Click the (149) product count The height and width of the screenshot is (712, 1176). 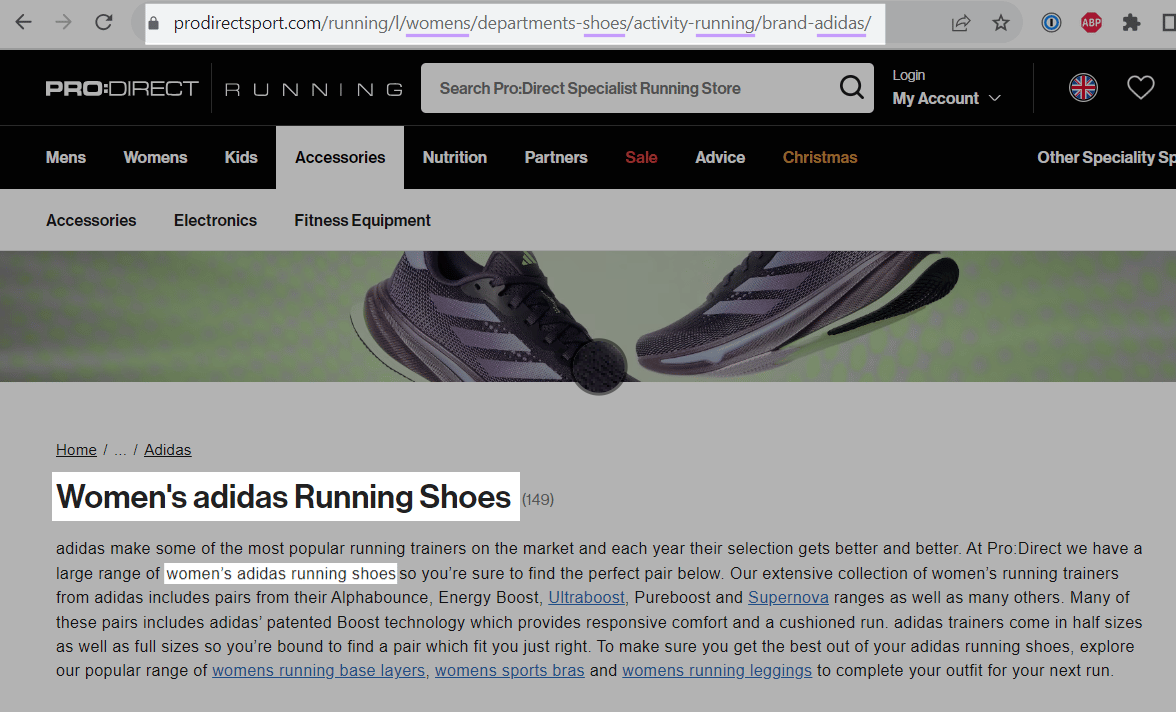(x=538, y=500)
